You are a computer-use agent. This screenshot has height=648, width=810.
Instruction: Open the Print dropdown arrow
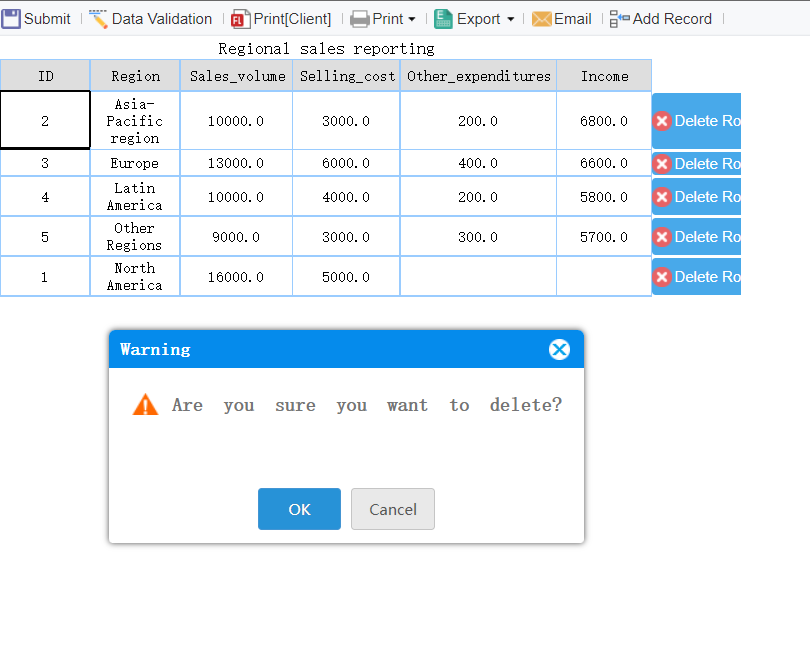coord(409,18)
